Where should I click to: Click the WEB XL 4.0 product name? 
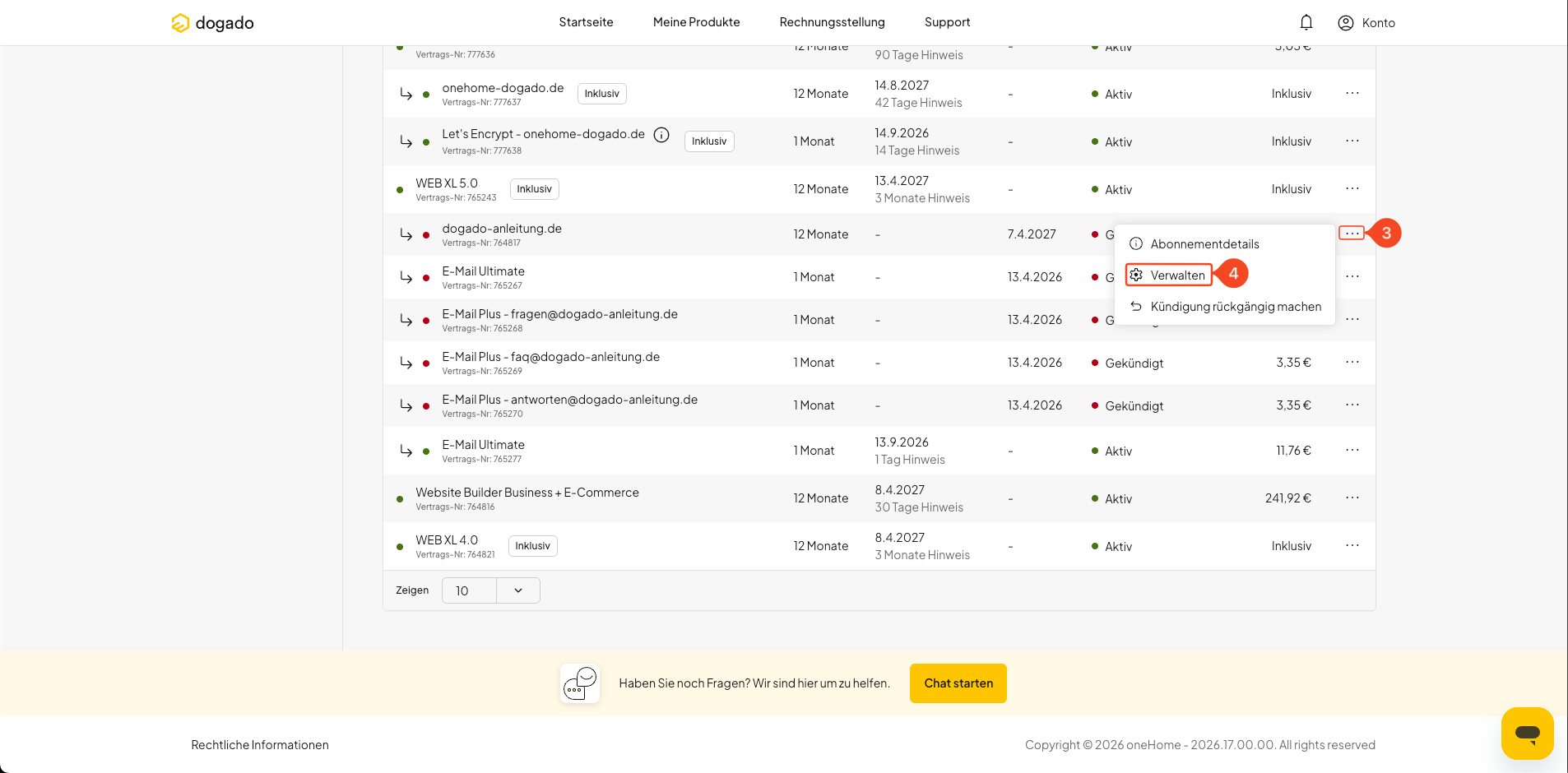(x=447, y=540)
